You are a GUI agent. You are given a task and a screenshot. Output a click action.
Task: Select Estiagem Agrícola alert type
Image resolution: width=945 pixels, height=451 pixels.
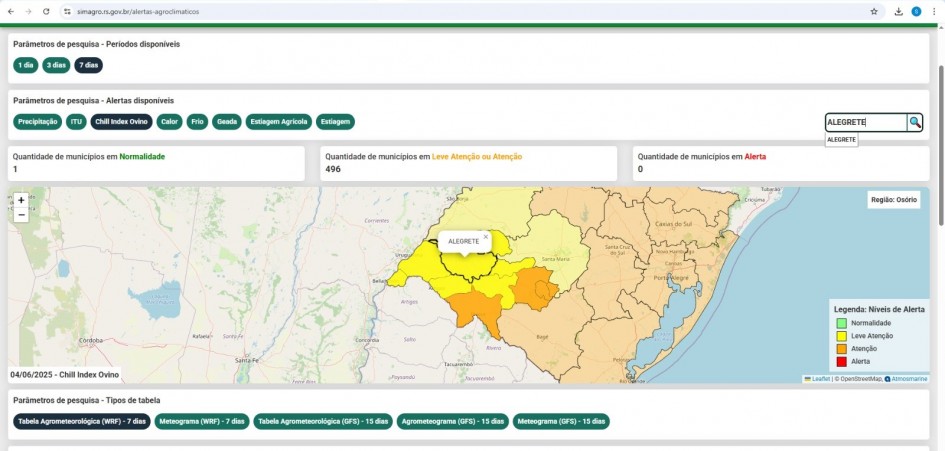click(279, 122)
